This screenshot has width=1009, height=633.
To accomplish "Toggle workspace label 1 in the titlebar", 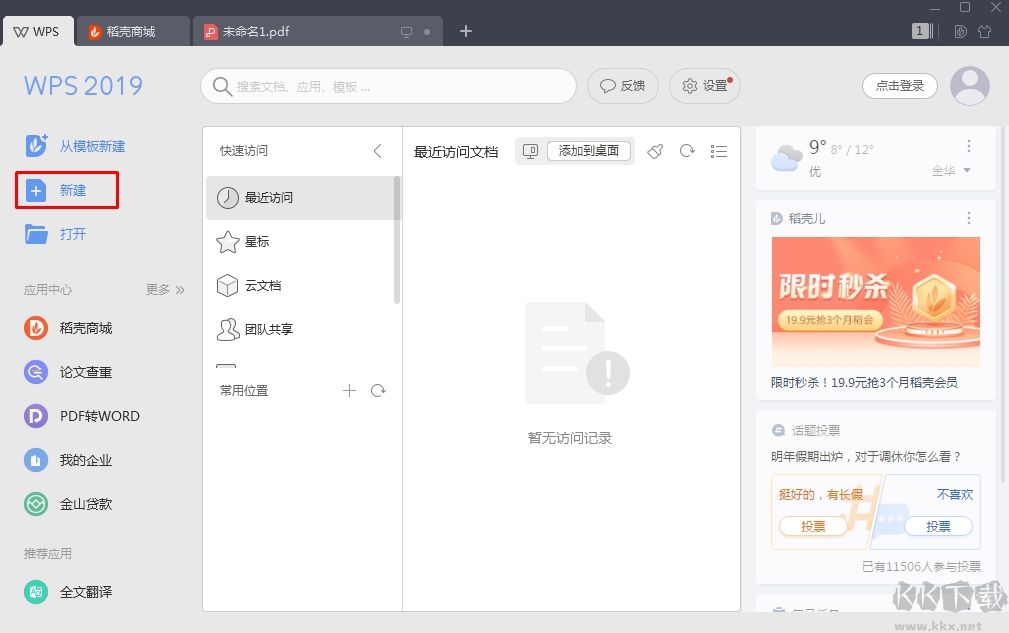I will pyautogui.click(x=920, y=31).
